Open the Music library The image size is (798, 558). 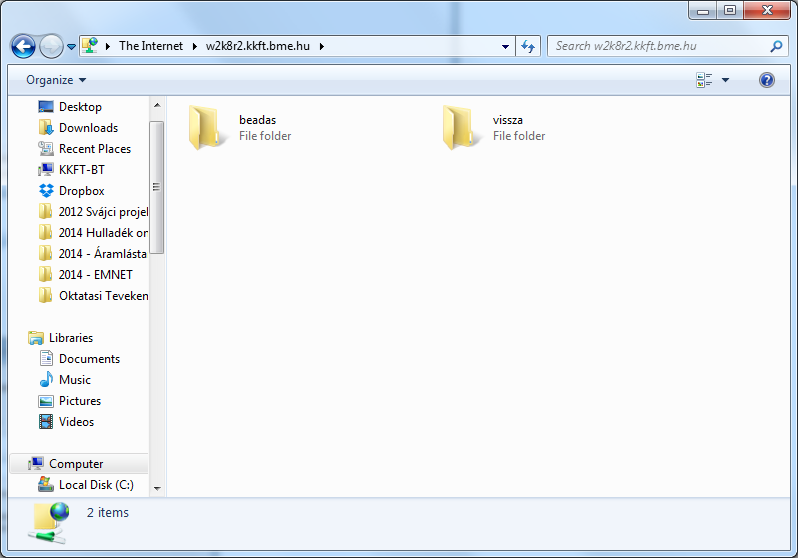pyautogui.click(x=74, y=380)
